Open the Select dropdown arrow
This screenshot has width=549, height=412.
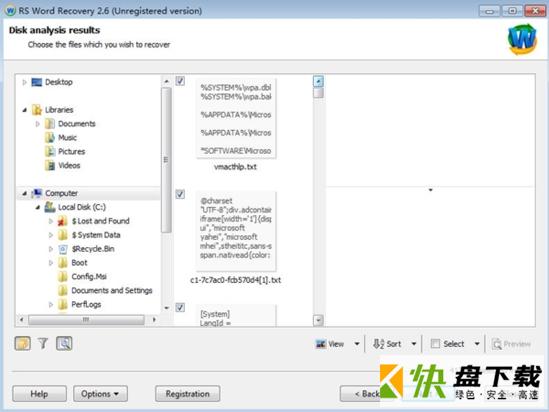[x=477, y=344]
